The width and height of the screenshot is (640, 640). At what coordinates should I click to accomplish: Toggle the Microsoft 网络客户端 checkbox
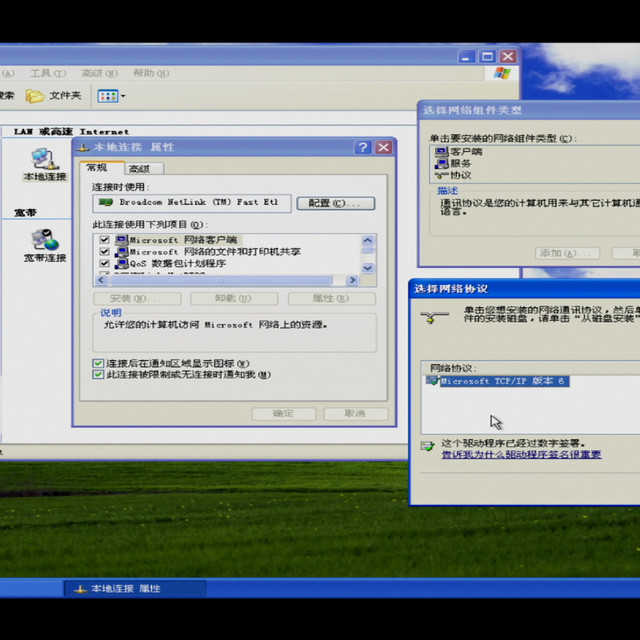coord(104,240)
